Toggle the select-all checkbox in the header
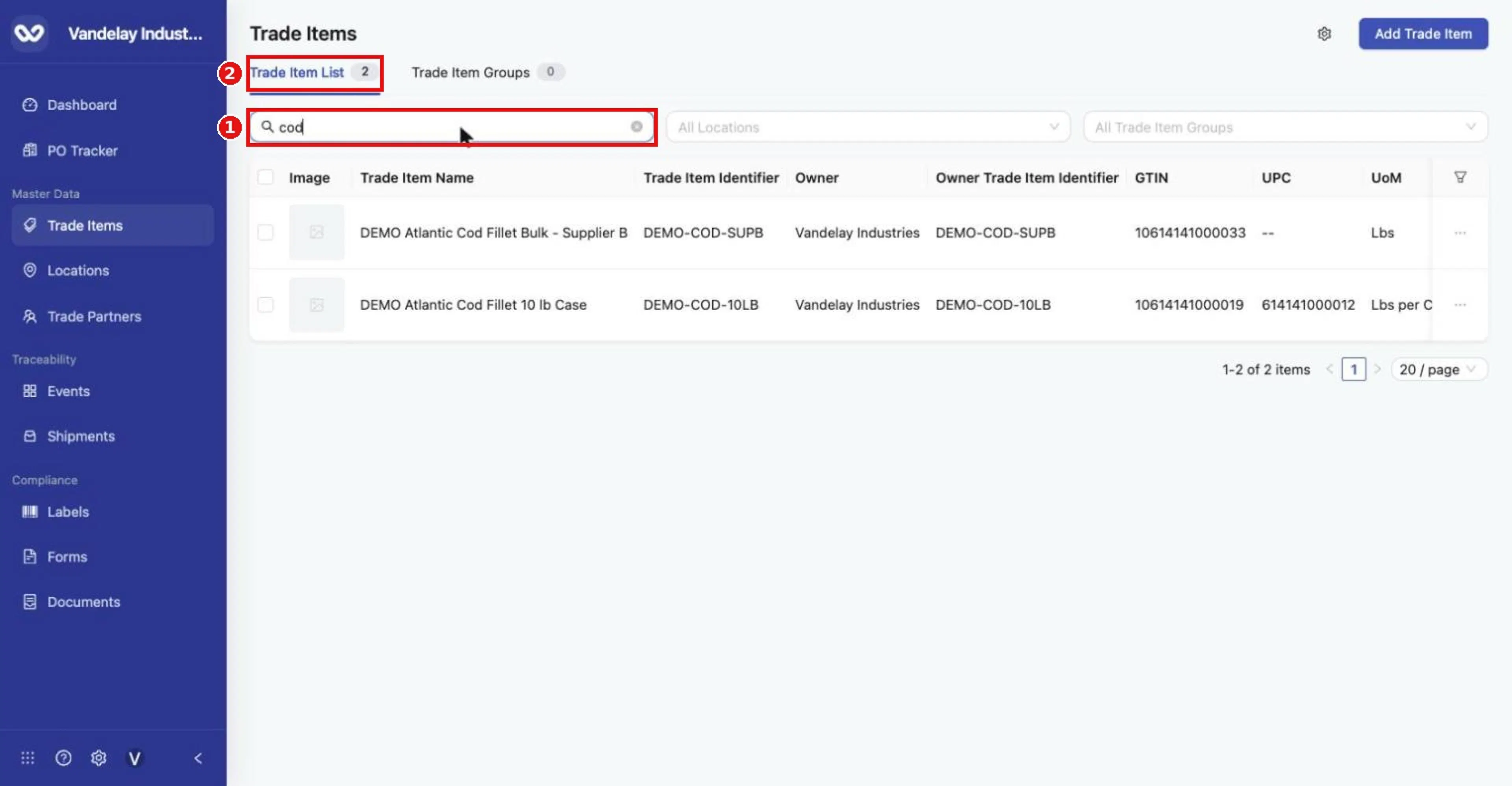 click(265, 177)
